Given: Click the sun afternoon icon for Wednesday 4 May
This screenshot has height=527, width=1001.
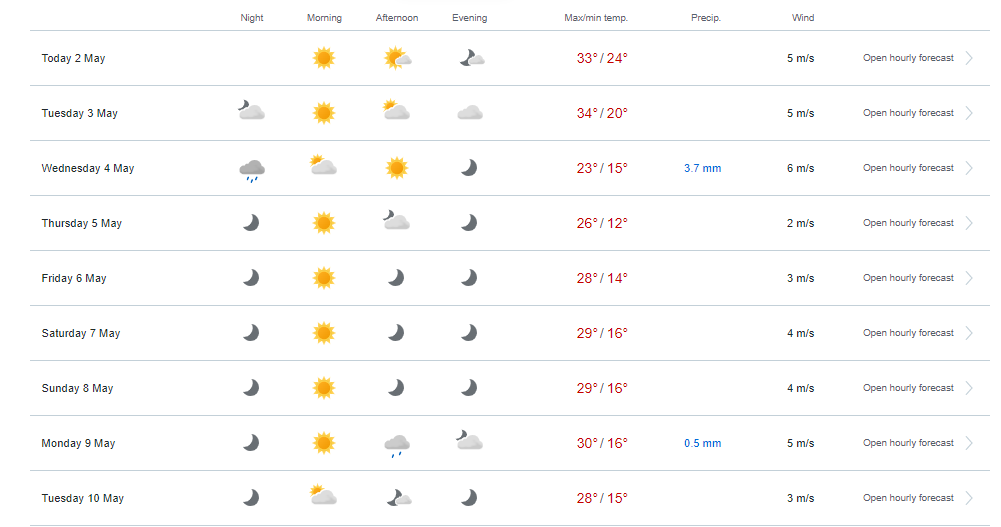Looking at the screenshot, I should point(396,168).
